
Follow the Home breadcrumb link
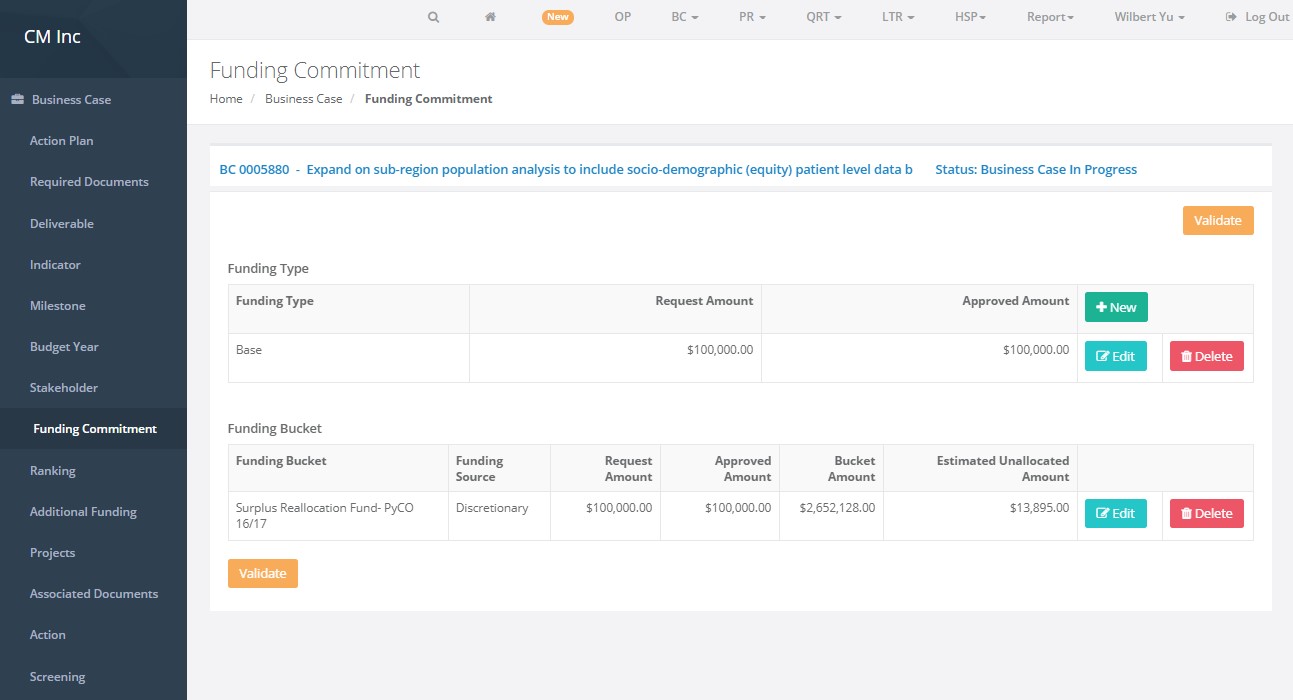point(226,99)
